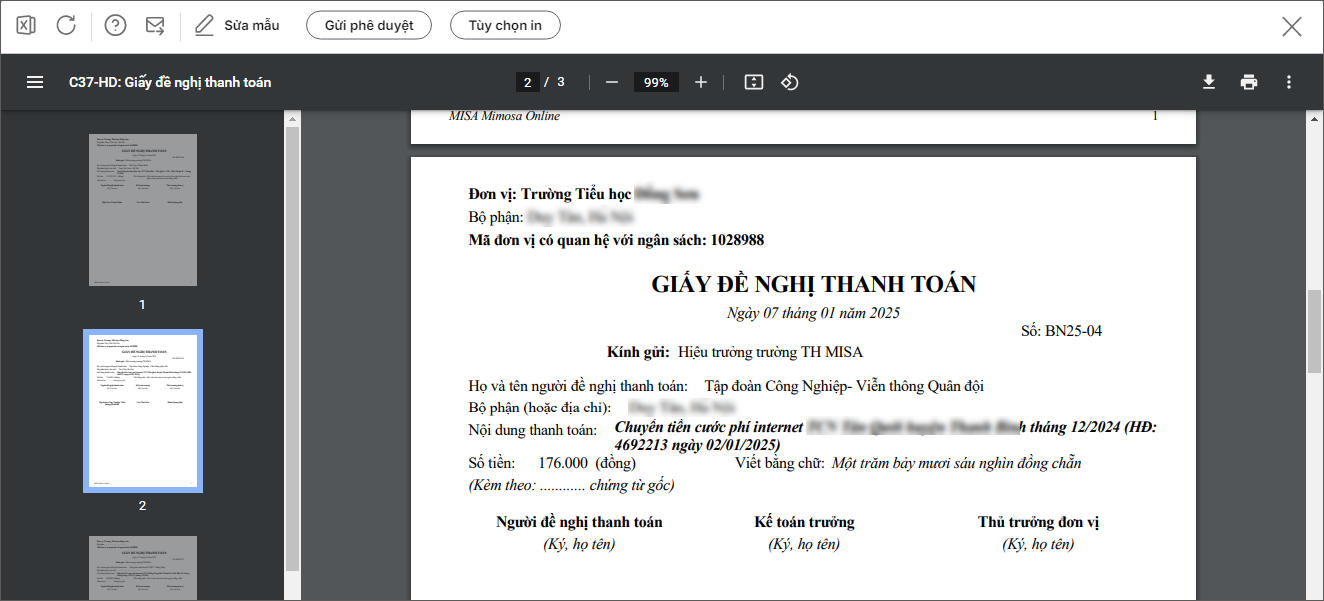Image resolution: width=1324 pixels, height=601 pixels.
Task: Rotate the document counterclockwise
Action: (x=789, y=82)
